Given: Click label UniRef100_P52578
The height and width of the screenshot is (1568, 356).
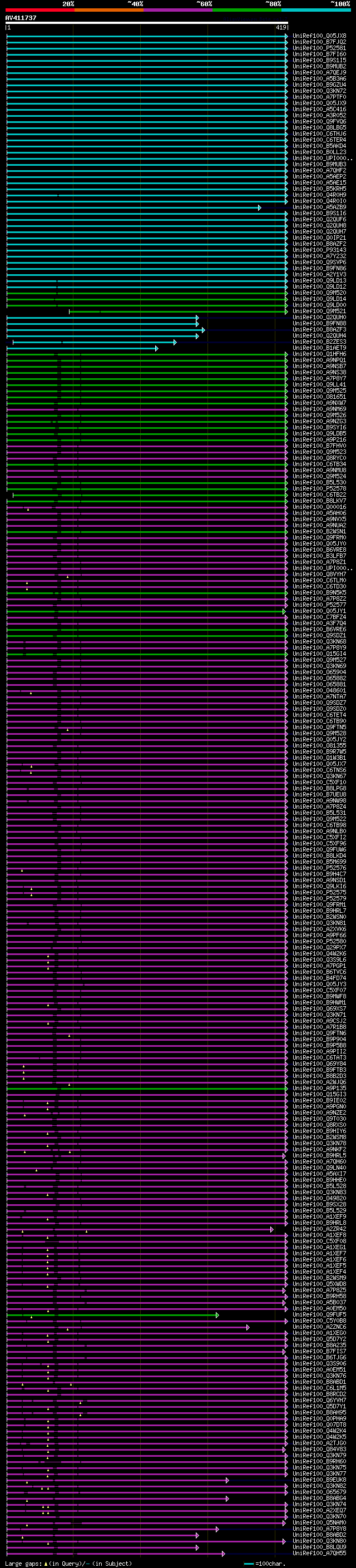Looking at the screenshot, I should tap(319, 489).
